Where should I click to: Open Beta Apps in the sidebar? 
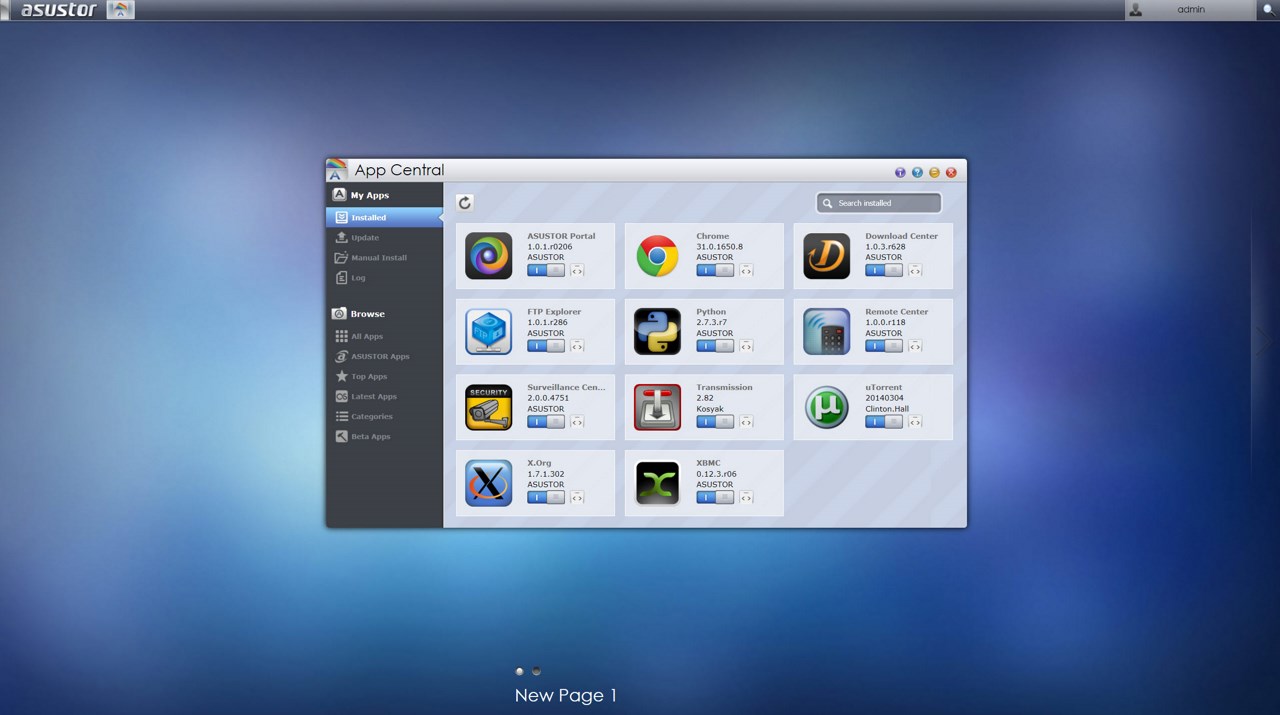coord(385,436)
